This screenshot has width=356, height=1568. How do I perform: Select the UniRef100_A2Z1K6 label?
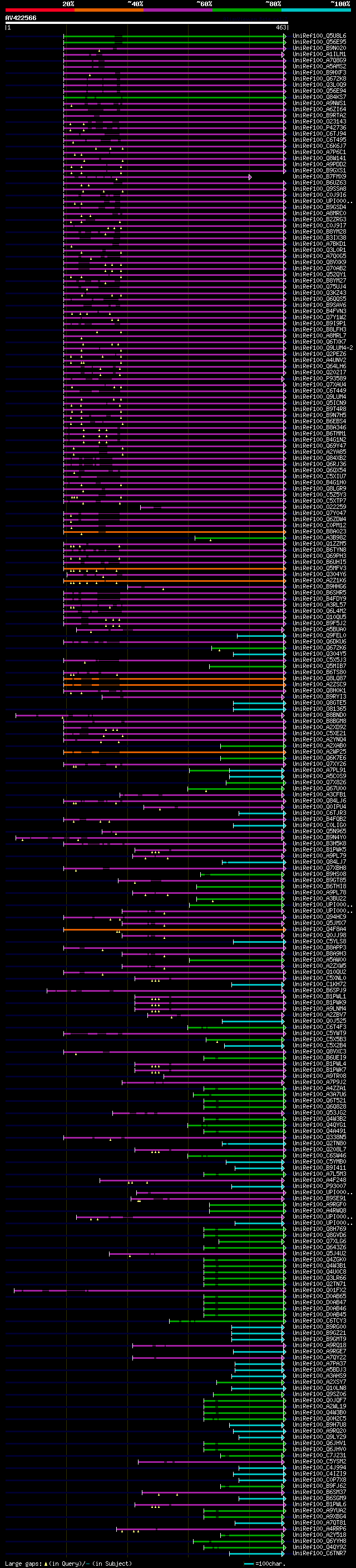[x=319, y=581]
